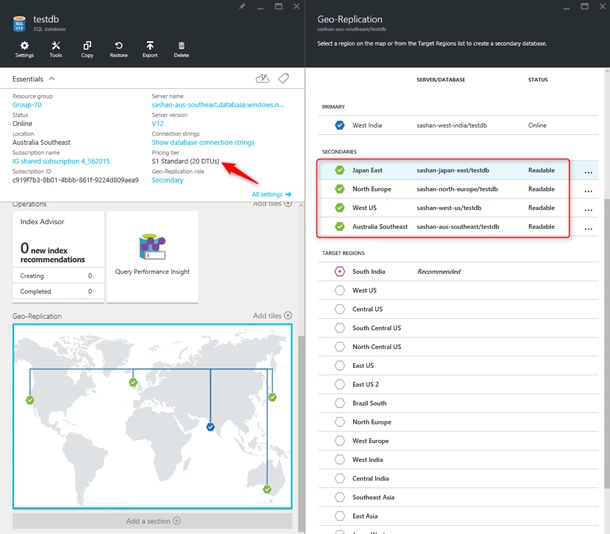Click the North Europe secondary green check icon
Screen dimensions: 610x534
[x=340, y=189]
